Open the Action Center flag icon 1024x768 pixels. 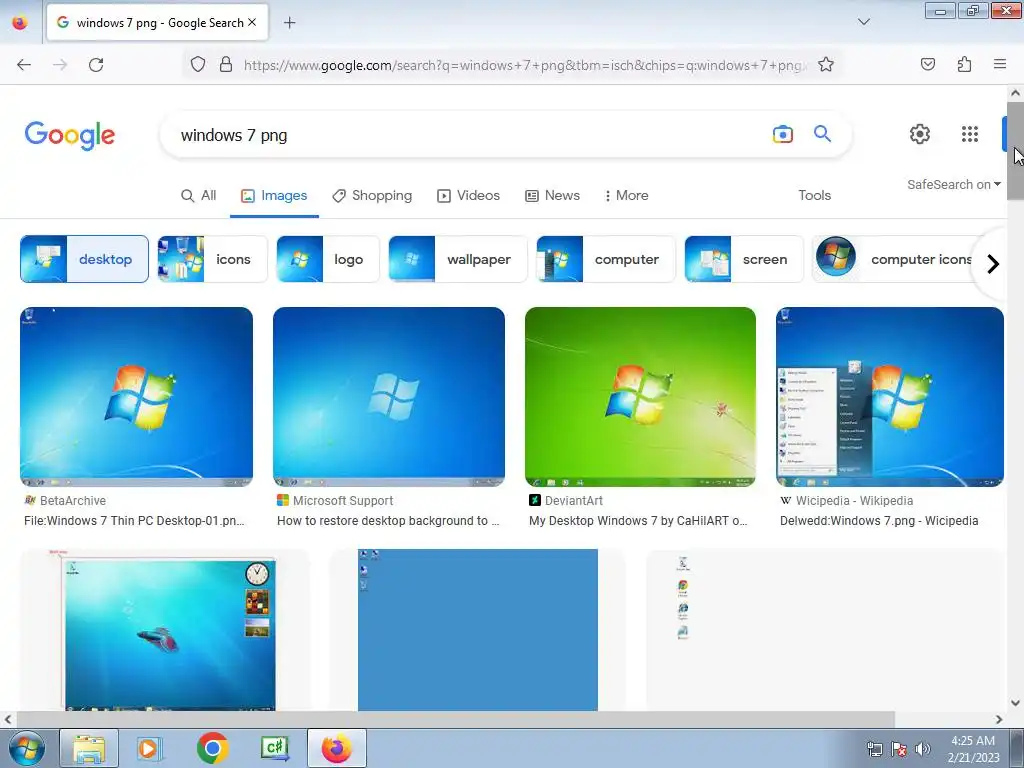click(x=899, y=749)
